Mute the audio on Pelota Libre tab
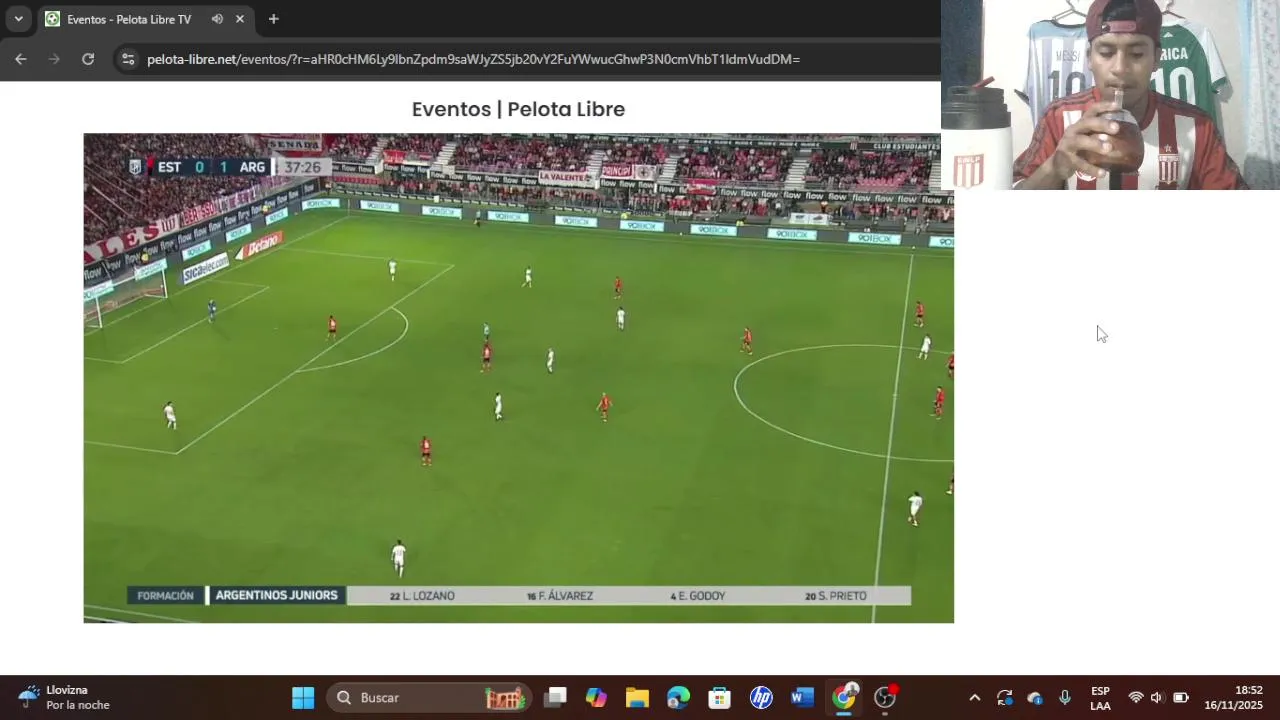 click(217, 19)
